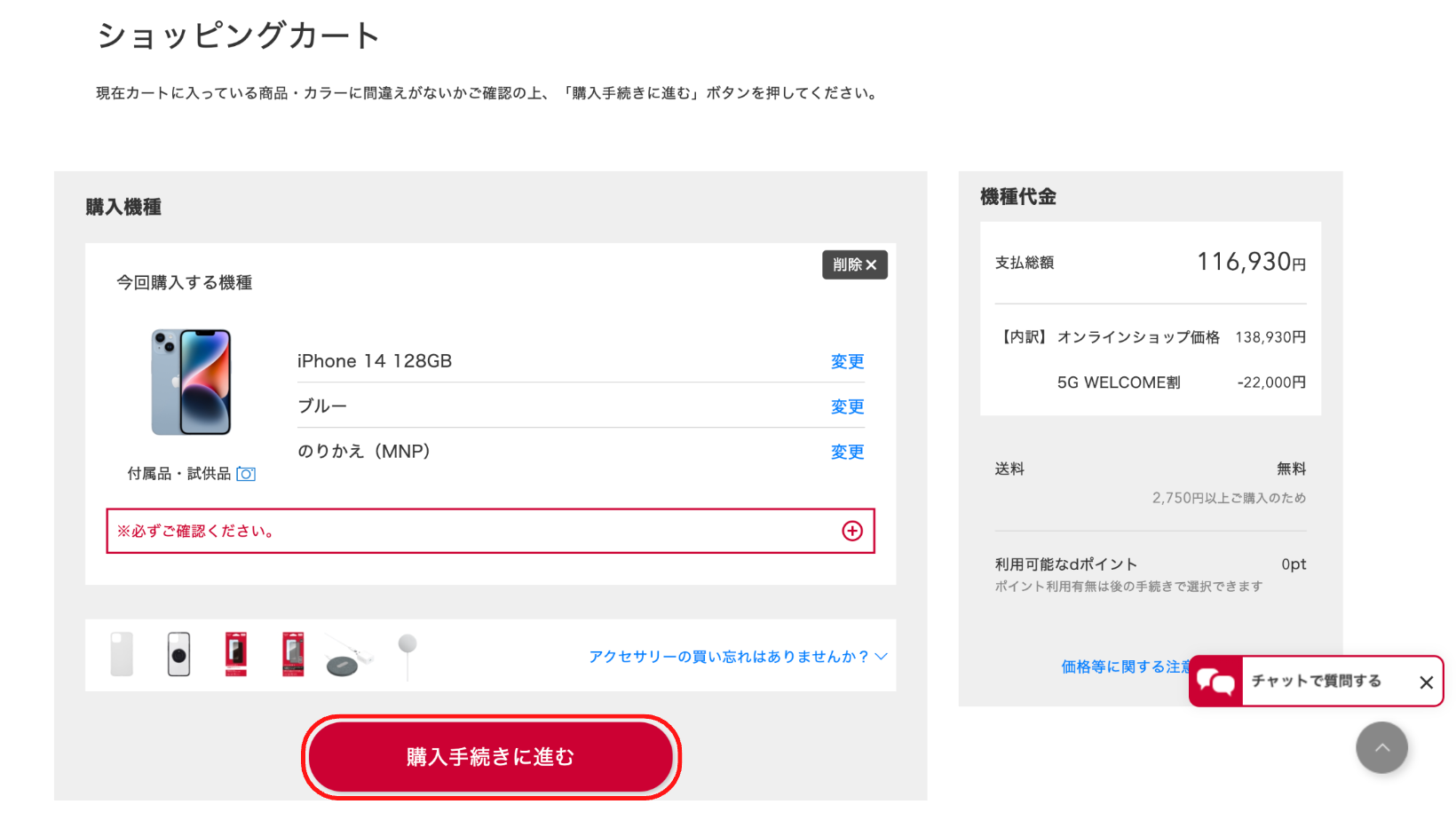The height and width of the screenshot is (820, 1456).
Task: Click the オンラインショップ価格 label
Action: coord(1138,337)
